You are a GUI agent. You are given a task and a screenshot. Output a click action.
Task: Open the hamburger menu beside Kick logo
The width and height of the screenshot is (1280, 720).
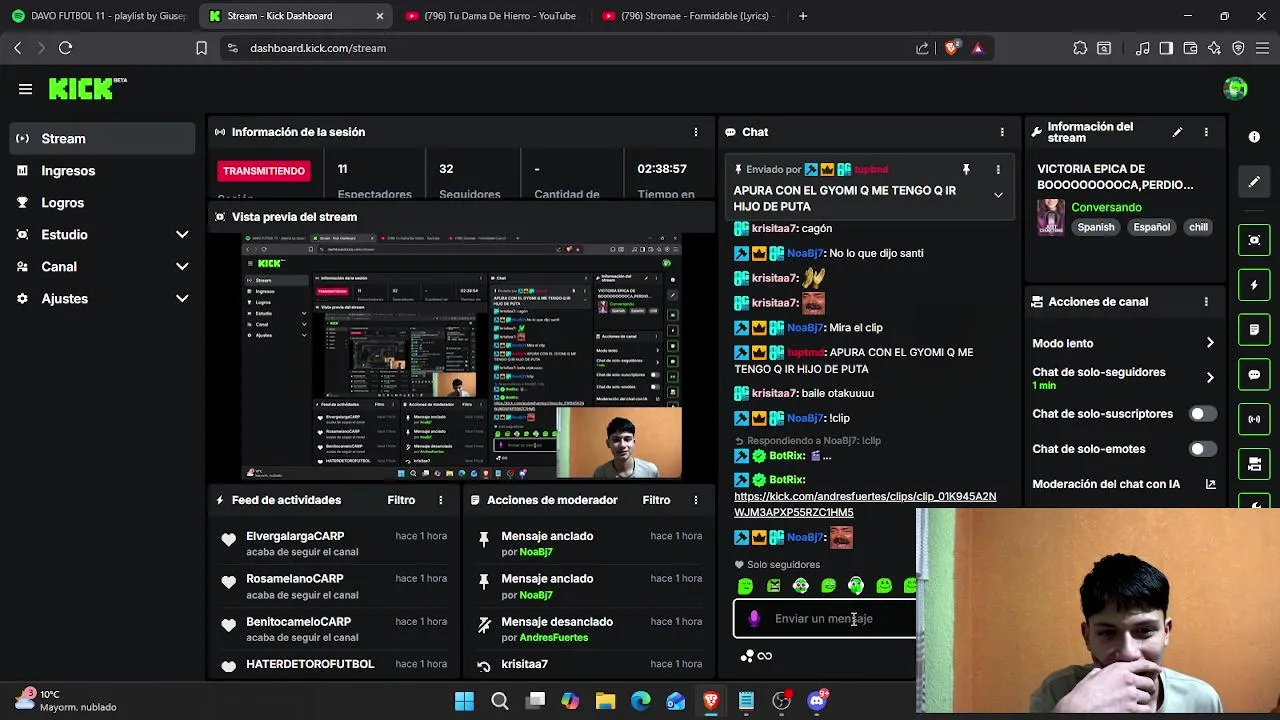[25, 89]
